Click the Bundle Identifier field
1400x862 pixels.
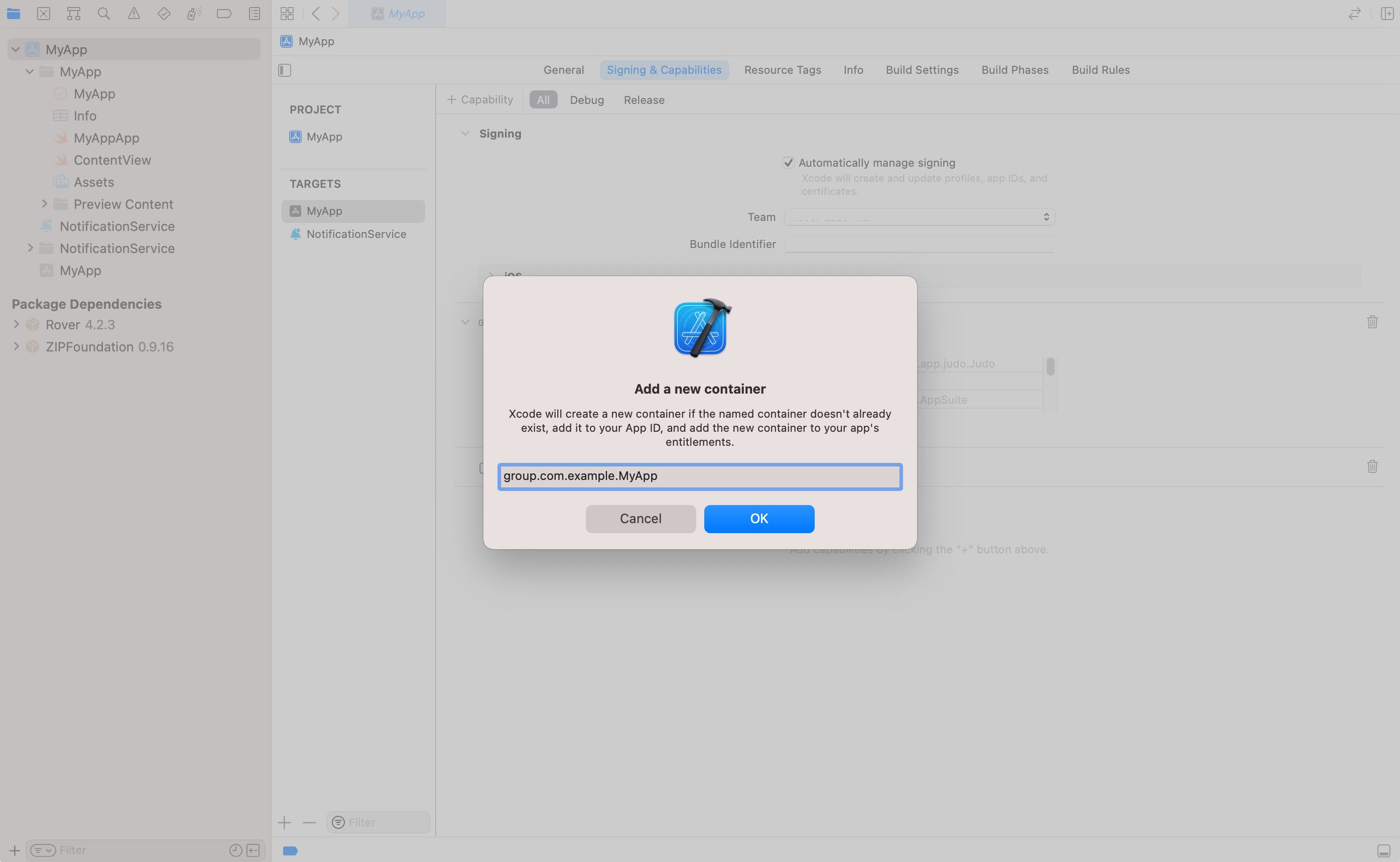919,244
